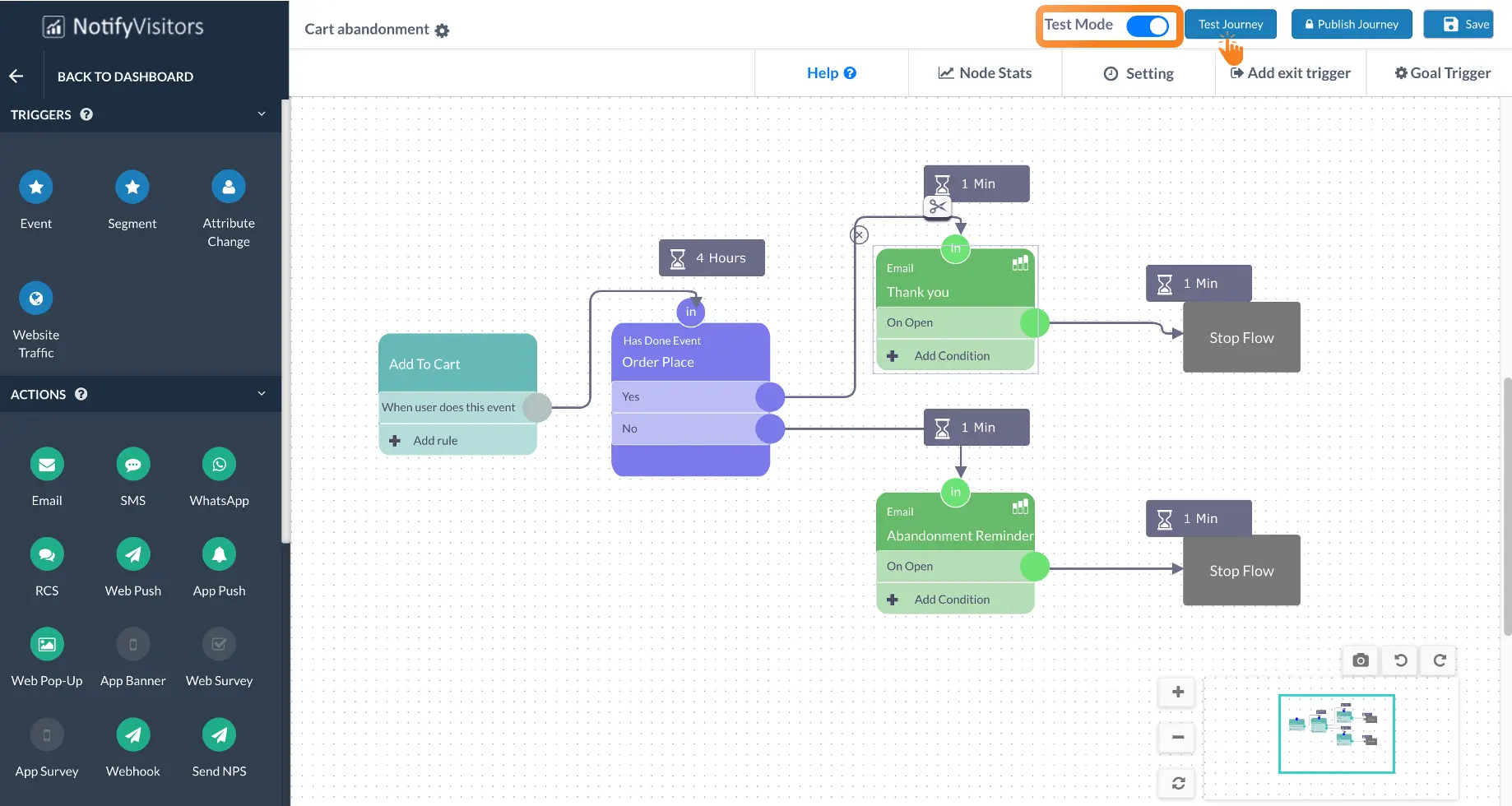Click the scissors icon on the connector
Viewport: 1512px width, 806px height.
click(938, 206)
